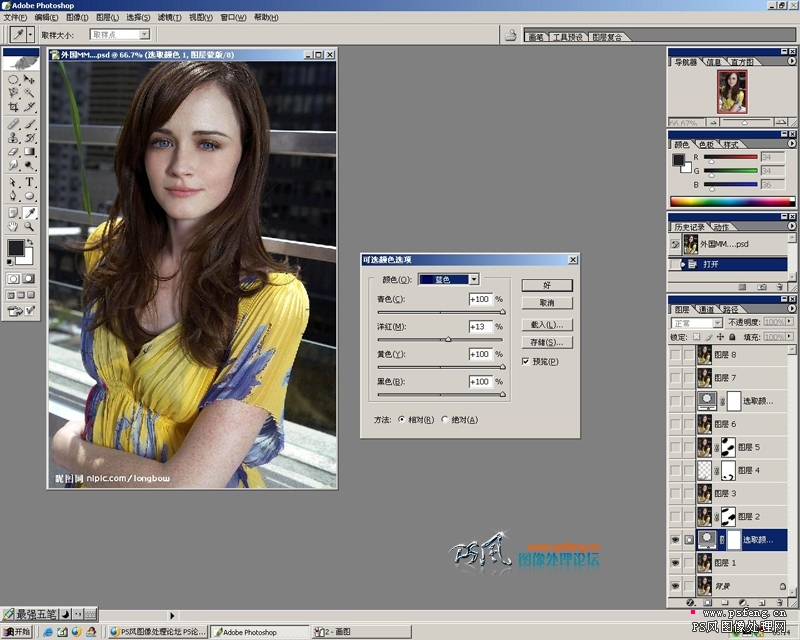Open the 滤镜 filter menu

click(169, 17)
